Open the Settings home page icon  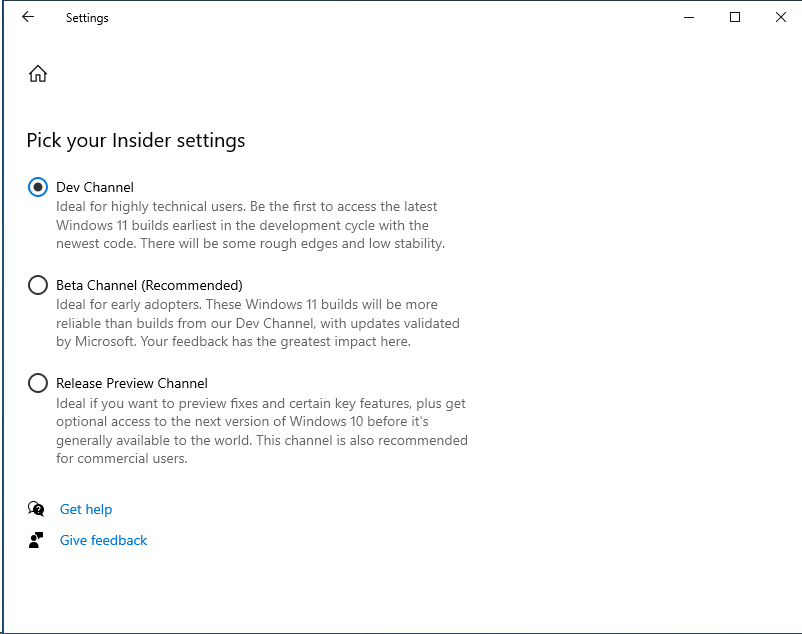(38, 73)
